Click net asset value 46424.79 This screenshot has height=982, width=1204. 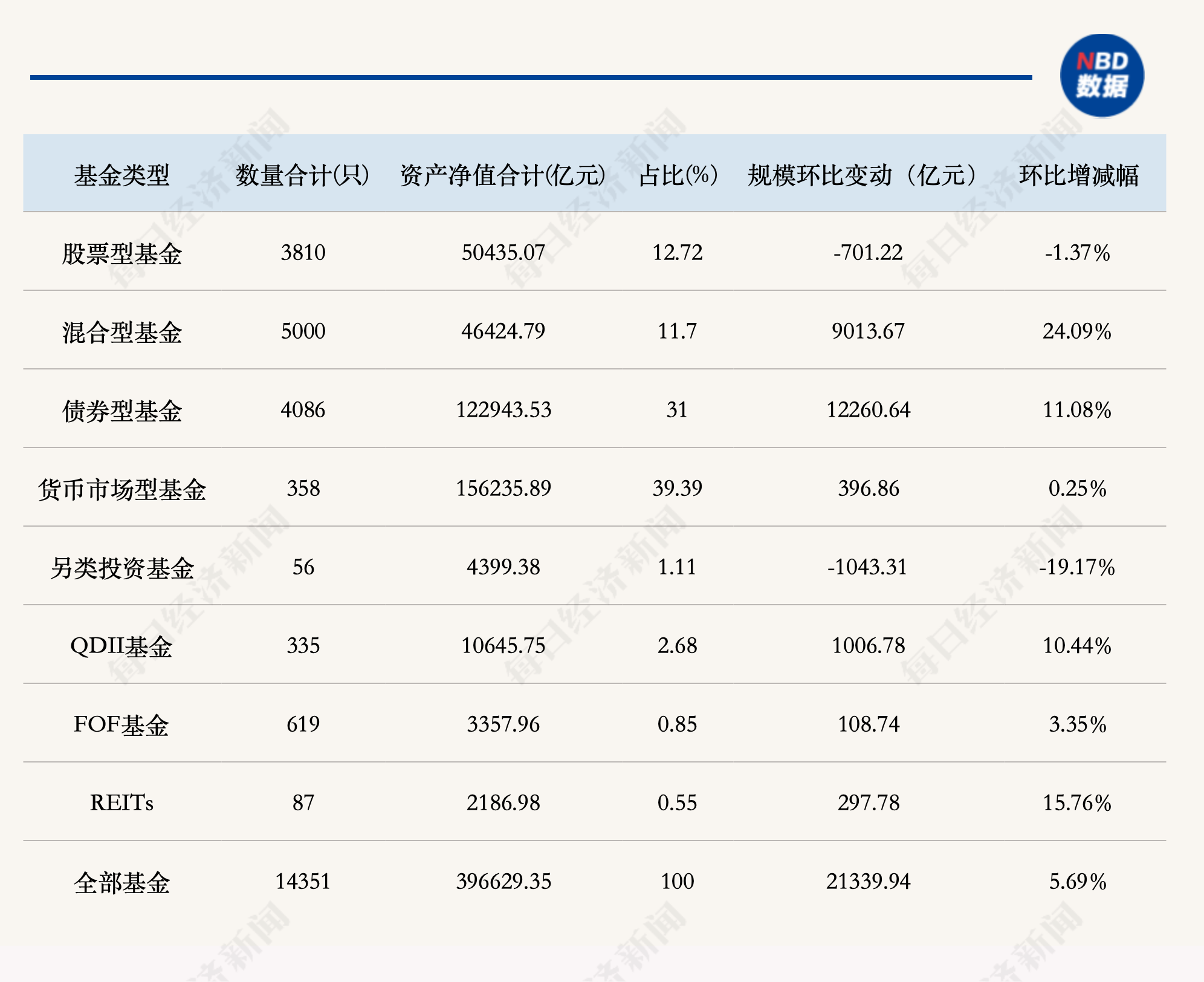(x=503, y=331)
